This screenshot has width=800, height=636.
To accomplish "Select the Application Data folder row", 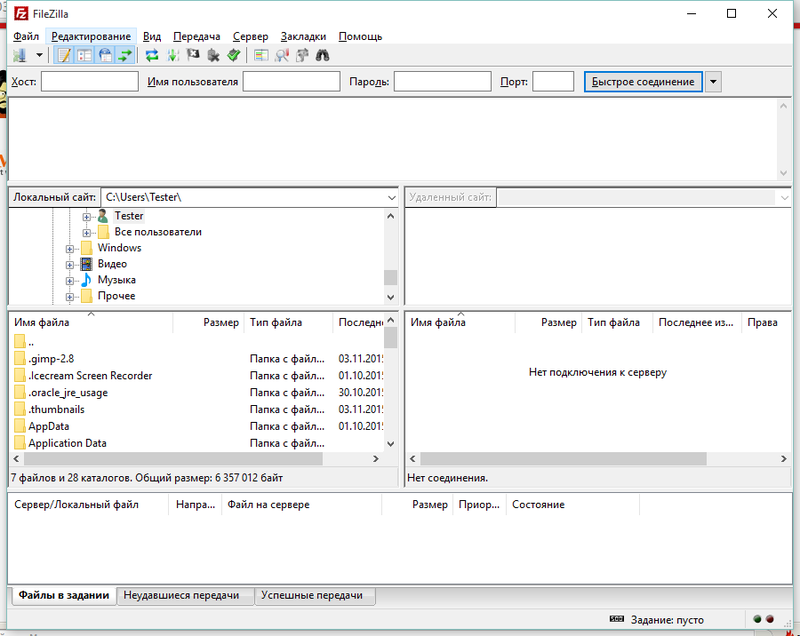I will (x=196, y=443).
